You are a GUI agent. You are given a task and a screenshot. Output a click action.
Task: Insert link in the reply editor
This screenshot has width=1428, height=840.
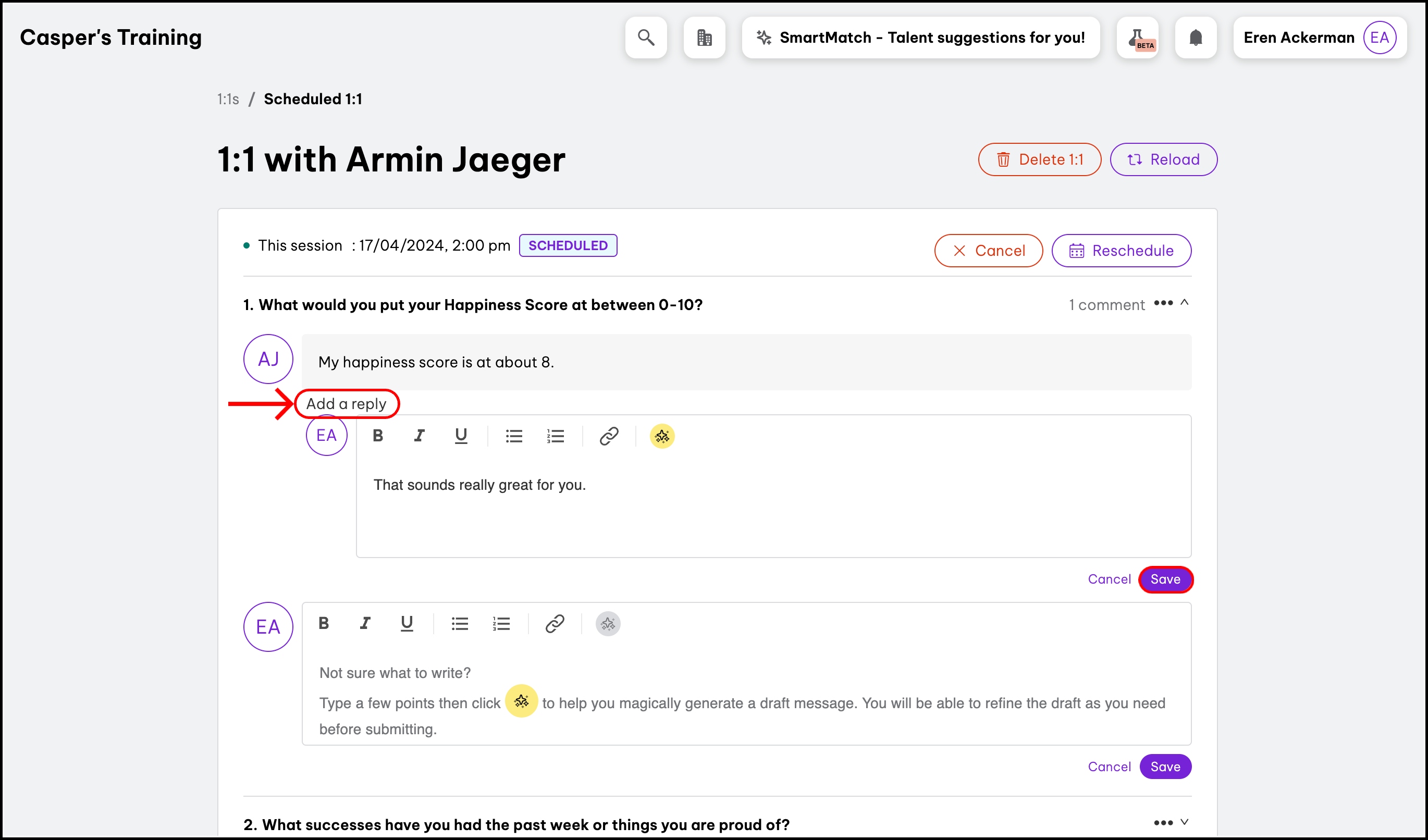(x=609, y=436)
